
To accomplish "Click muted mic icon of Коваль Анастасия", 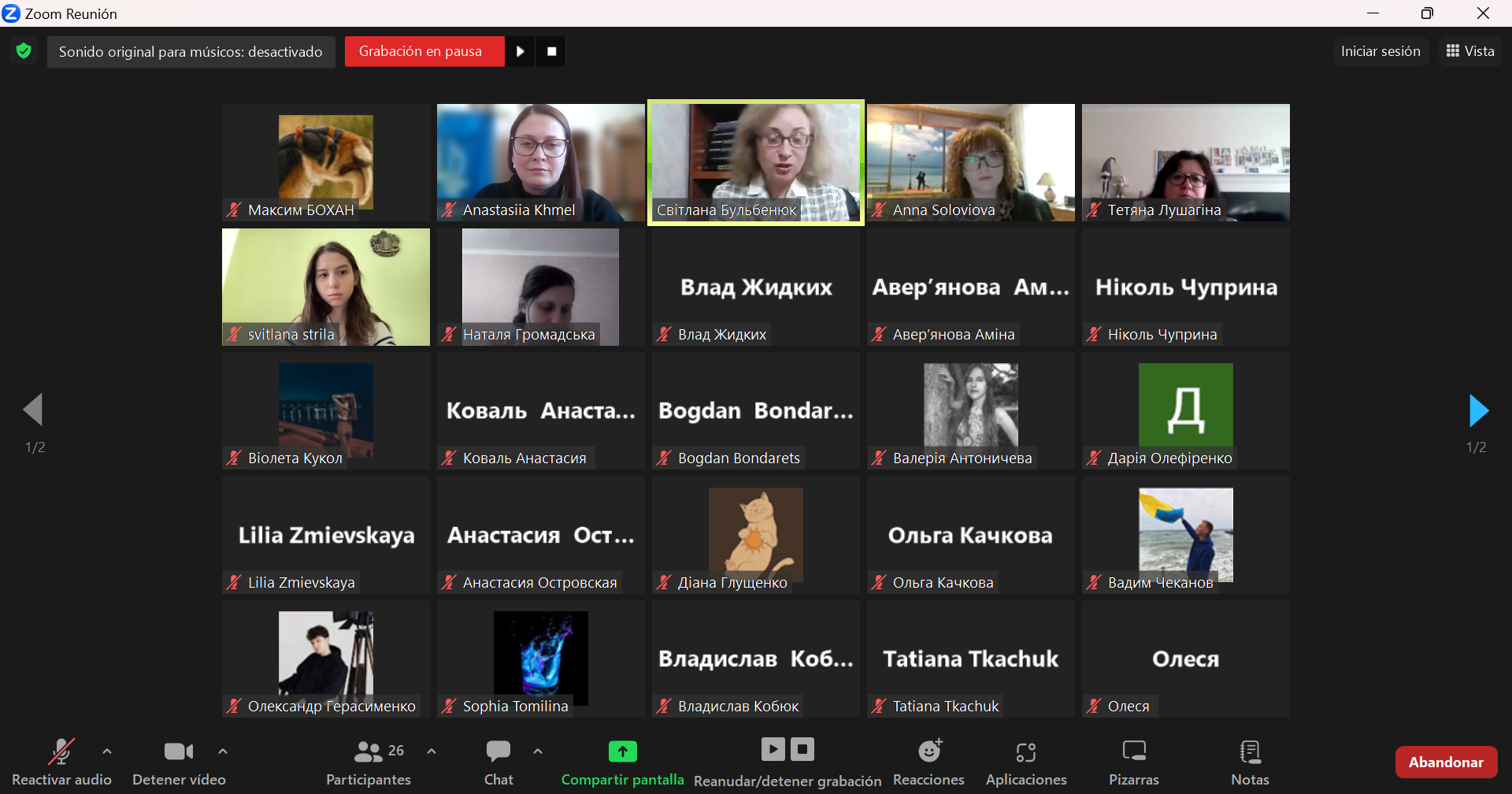I will (x=450, y=458).
